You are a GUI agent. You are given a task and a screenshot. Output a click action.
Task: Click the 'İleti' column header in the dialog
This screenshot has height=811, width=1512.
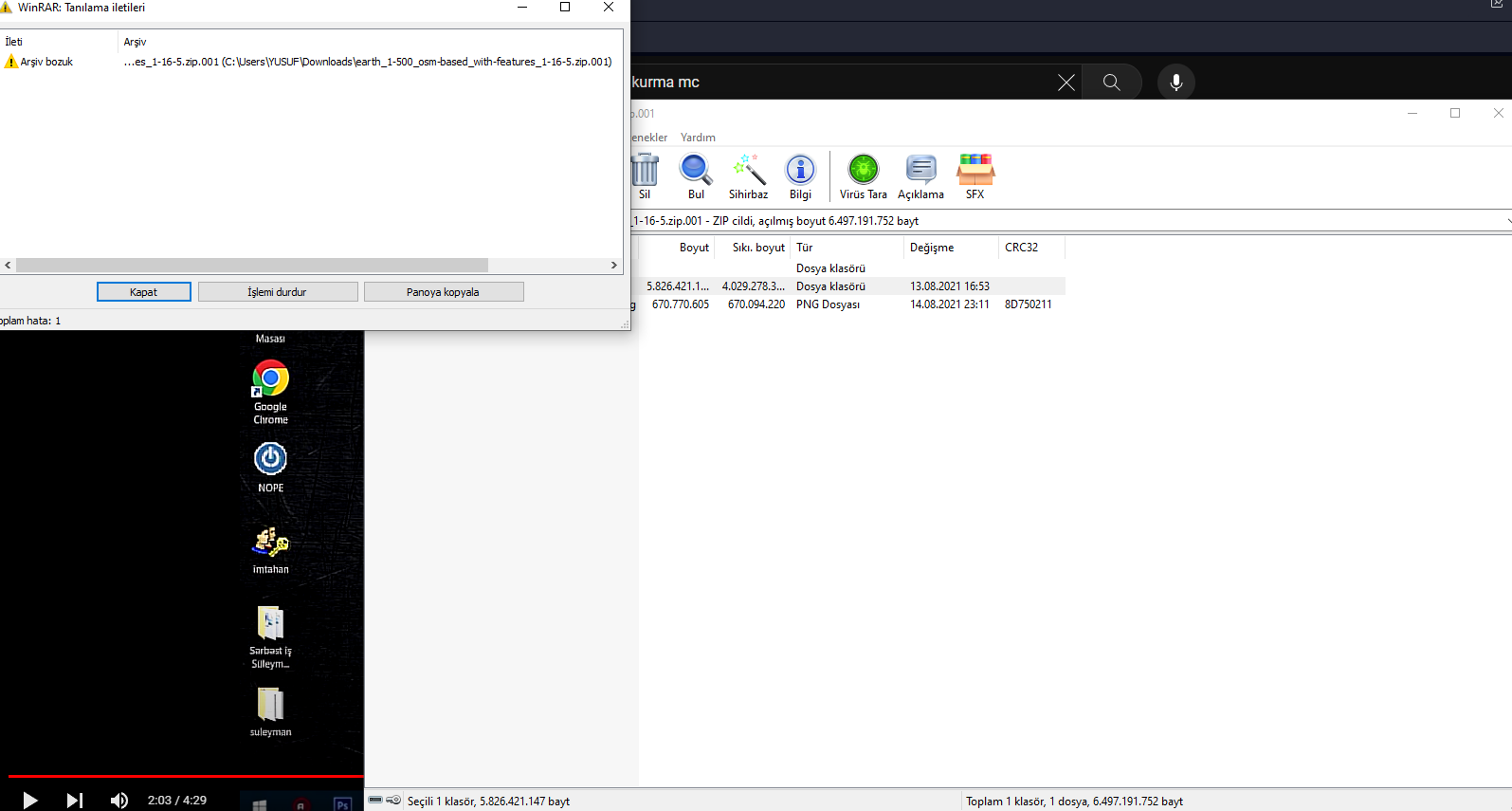click(x=60, y=42)
